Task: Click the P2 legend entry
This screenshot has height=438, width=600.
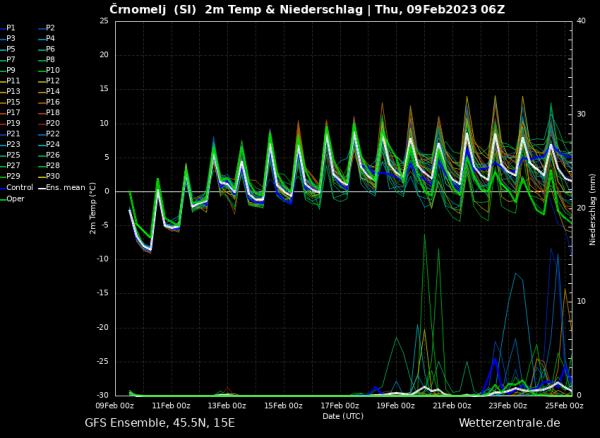Action: coord(47,28)
